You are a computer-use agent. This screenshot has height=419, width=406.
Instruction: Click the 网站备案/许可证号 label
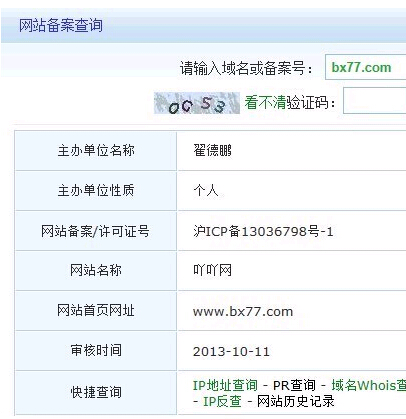[95, 231]
